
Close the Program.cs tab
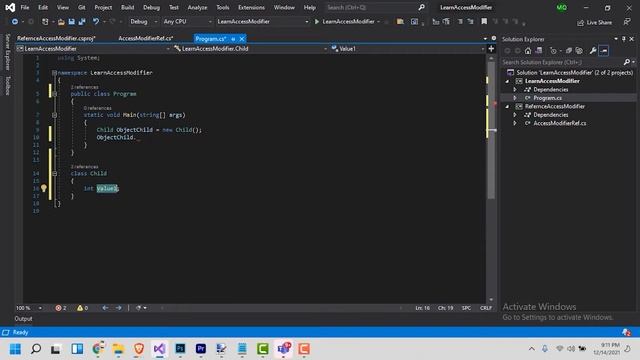pos(242,39)
